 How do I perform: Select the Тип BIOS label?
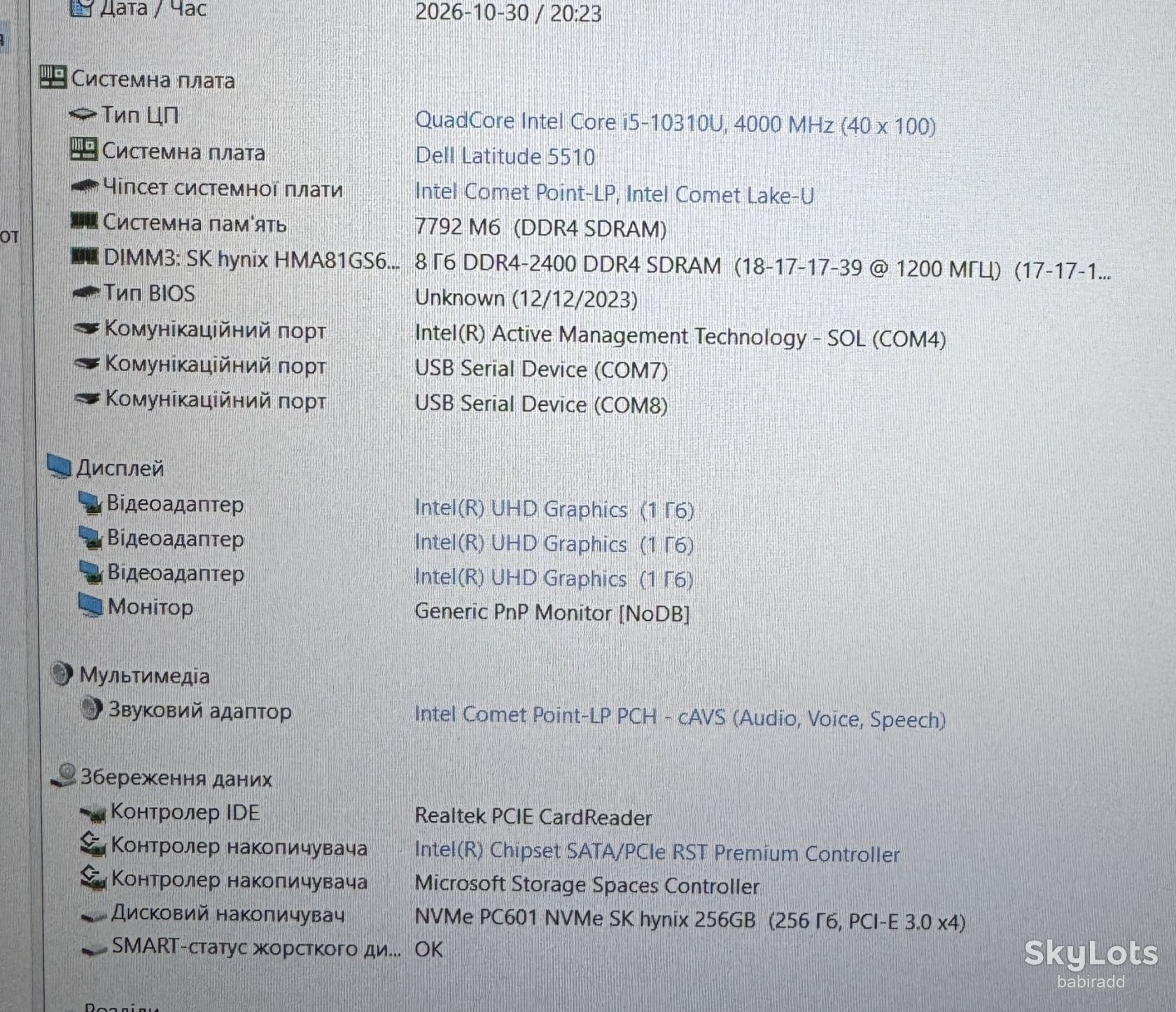[x=150, y=293]
